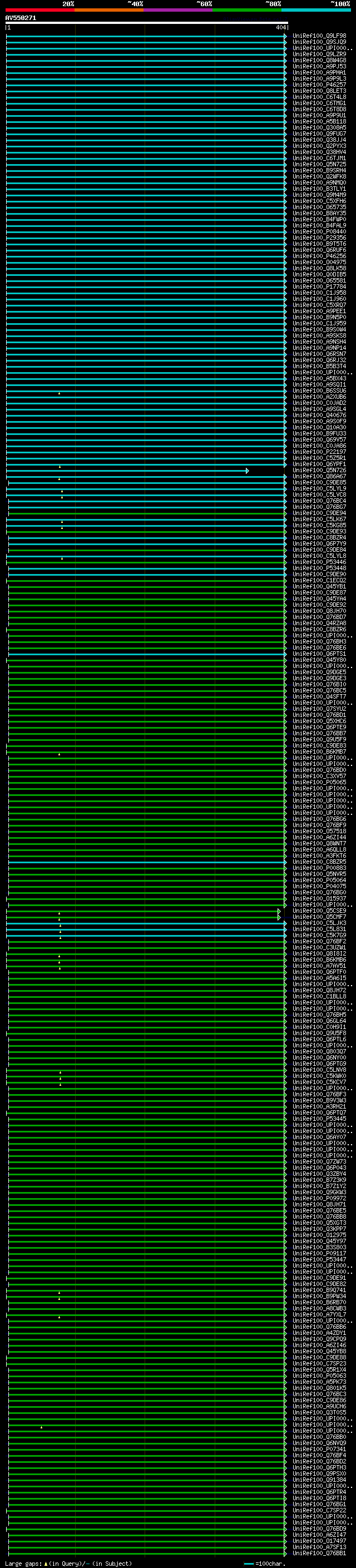Open the last hit UniRef100_Q76BB1
This screenshot has height=1568, width=356.
[319, 1554]
